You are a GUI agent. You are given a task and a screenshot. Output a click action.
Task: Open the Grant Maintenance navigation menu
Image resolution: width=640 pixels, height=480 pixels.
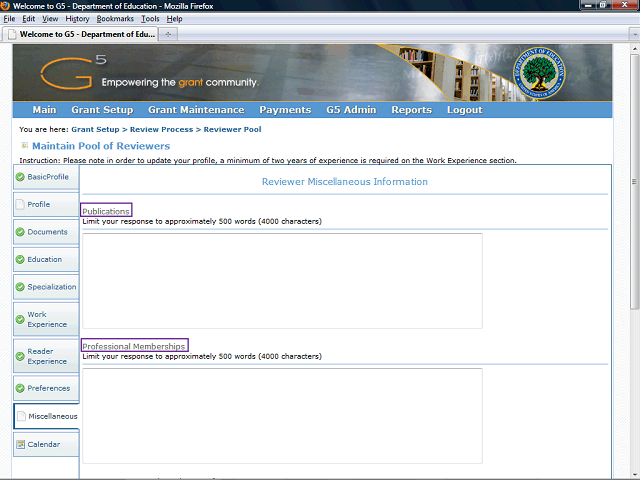(196, 110)
